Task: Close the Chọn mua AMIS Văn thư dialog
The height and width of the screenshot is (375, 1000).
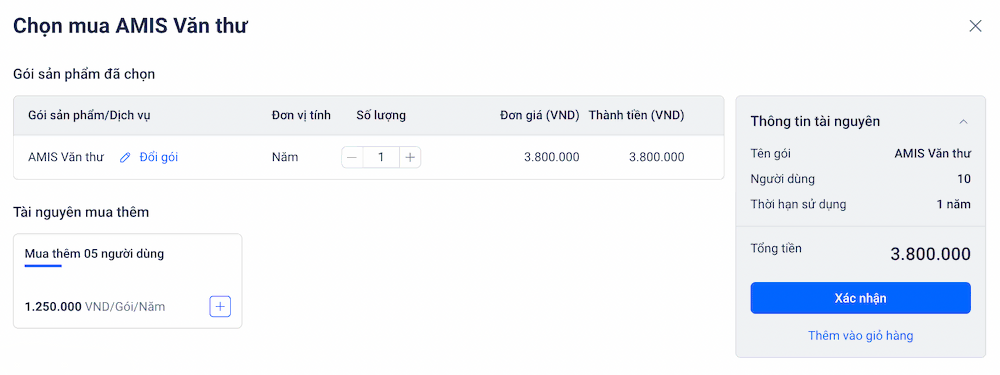Action: [x=975, y=26]
